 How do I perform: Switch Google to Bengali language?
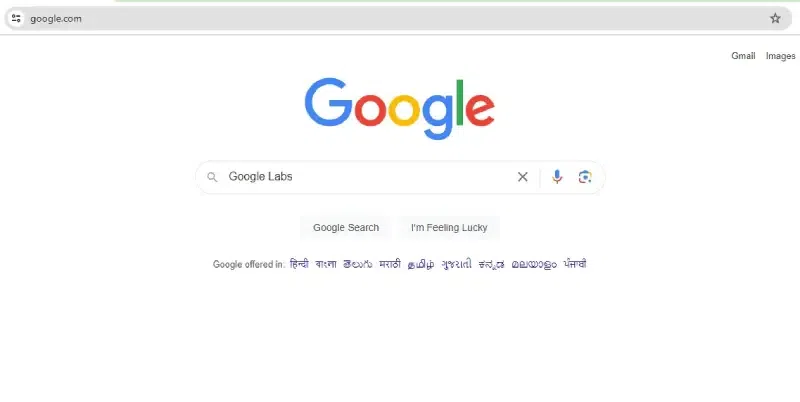[326, 264]
